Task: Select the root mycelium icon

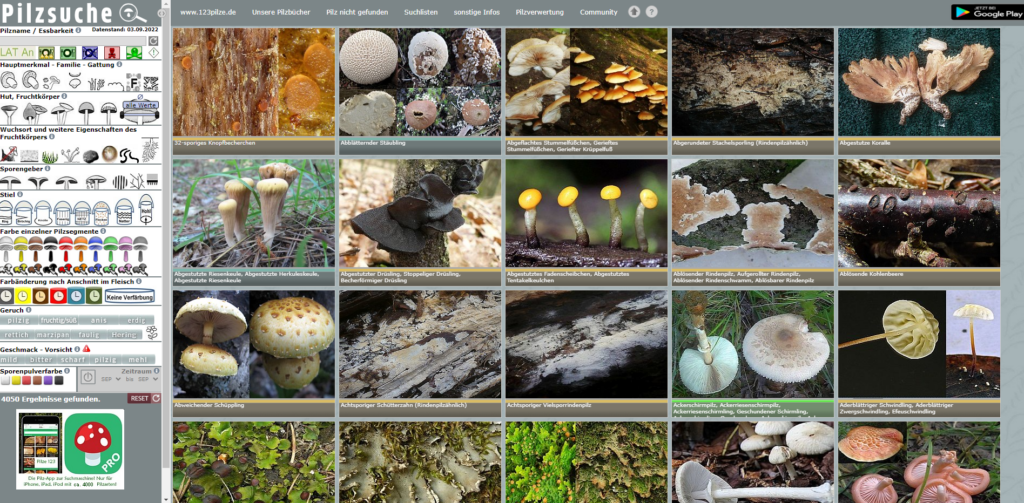Action: (150, 150)
